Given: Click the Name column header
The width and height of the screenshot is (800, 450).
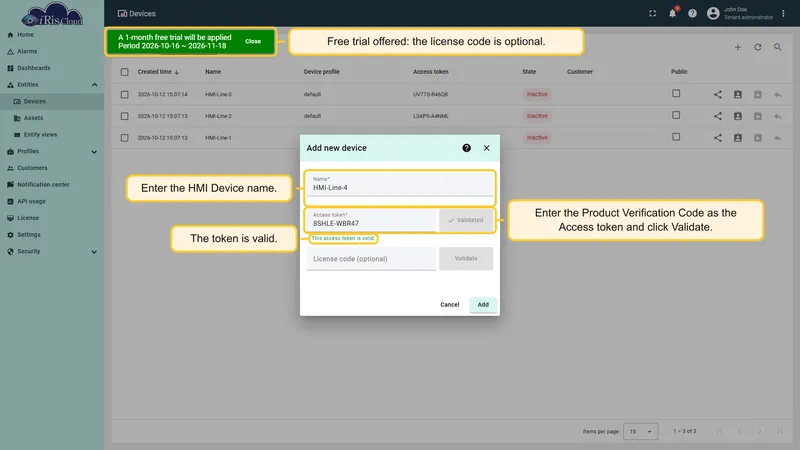Looking at the screenshot, I should (213, 72).
